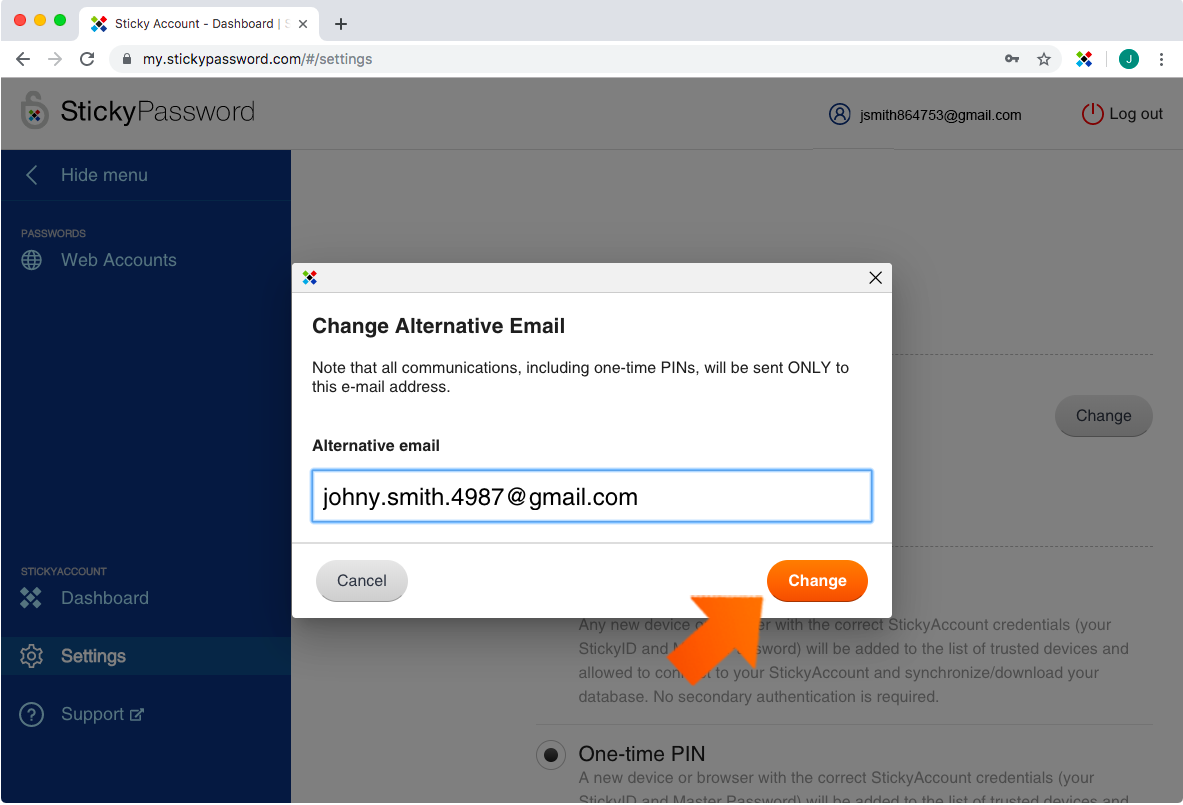This screenshot has width=1183, height=805.
Task: Select the Sticky Account - Dashboard tab
Action: point(199,24)
